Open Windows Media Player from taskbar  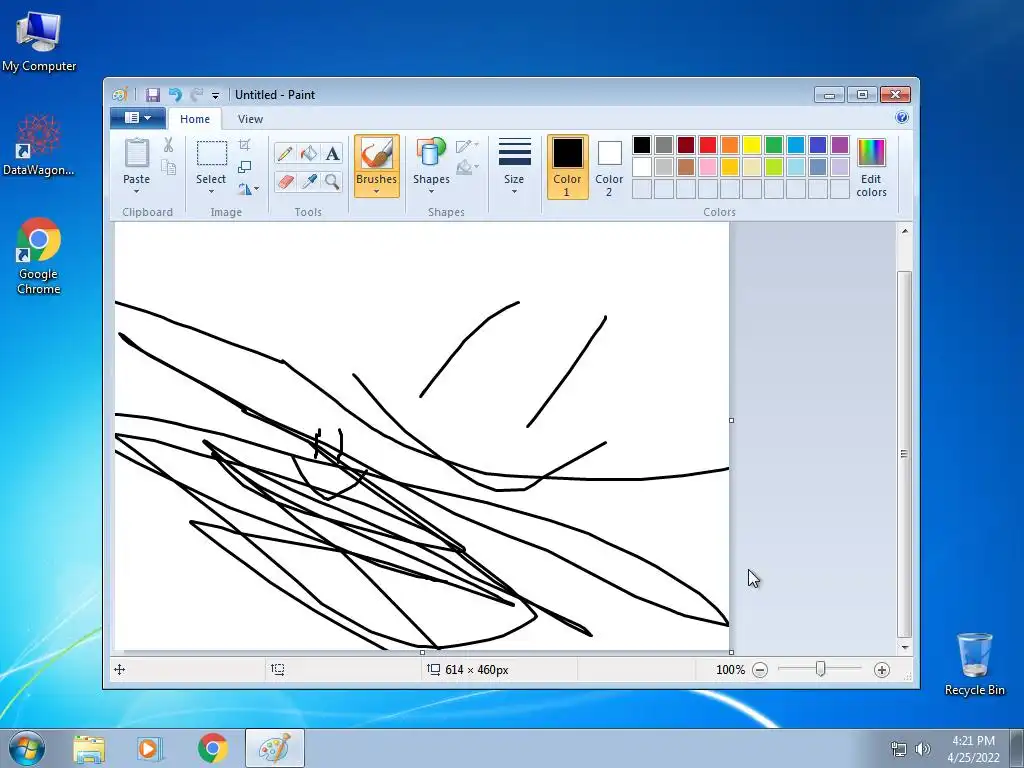point(150,748)
